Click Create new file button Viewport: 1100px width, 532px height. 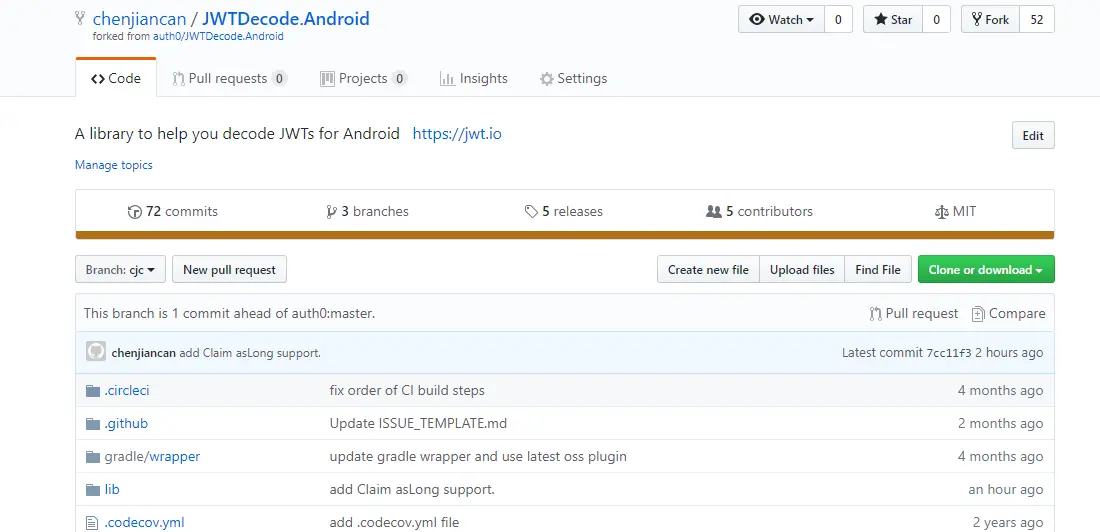point(708,270)
